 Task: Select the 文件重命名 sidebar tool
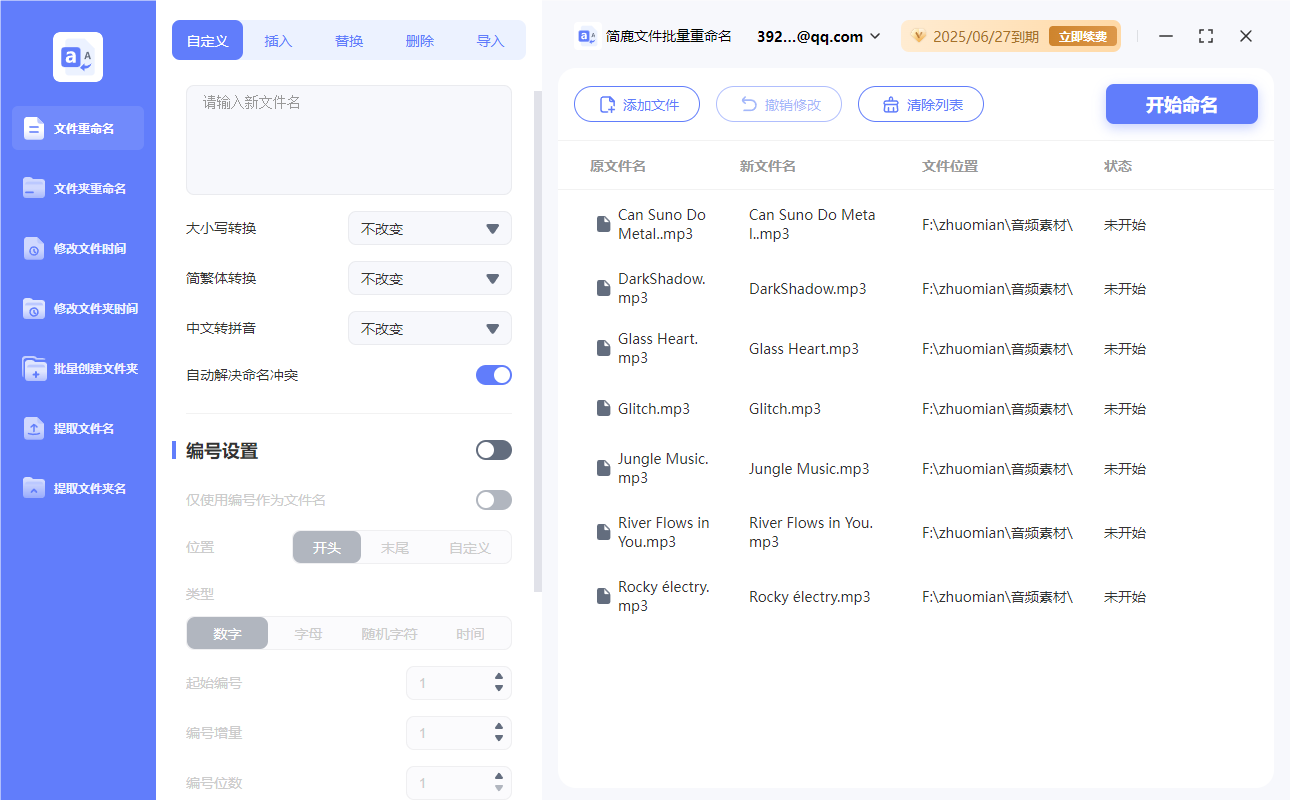click(77, 128)
